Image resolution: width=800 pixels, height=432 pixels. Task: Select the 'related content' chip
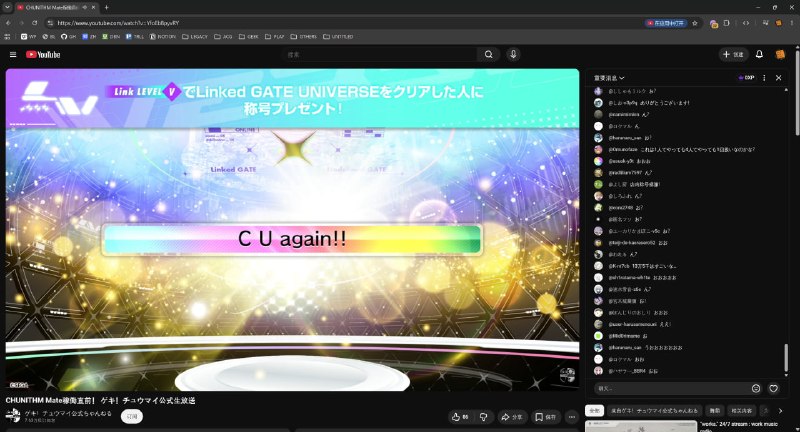[741, 410]
